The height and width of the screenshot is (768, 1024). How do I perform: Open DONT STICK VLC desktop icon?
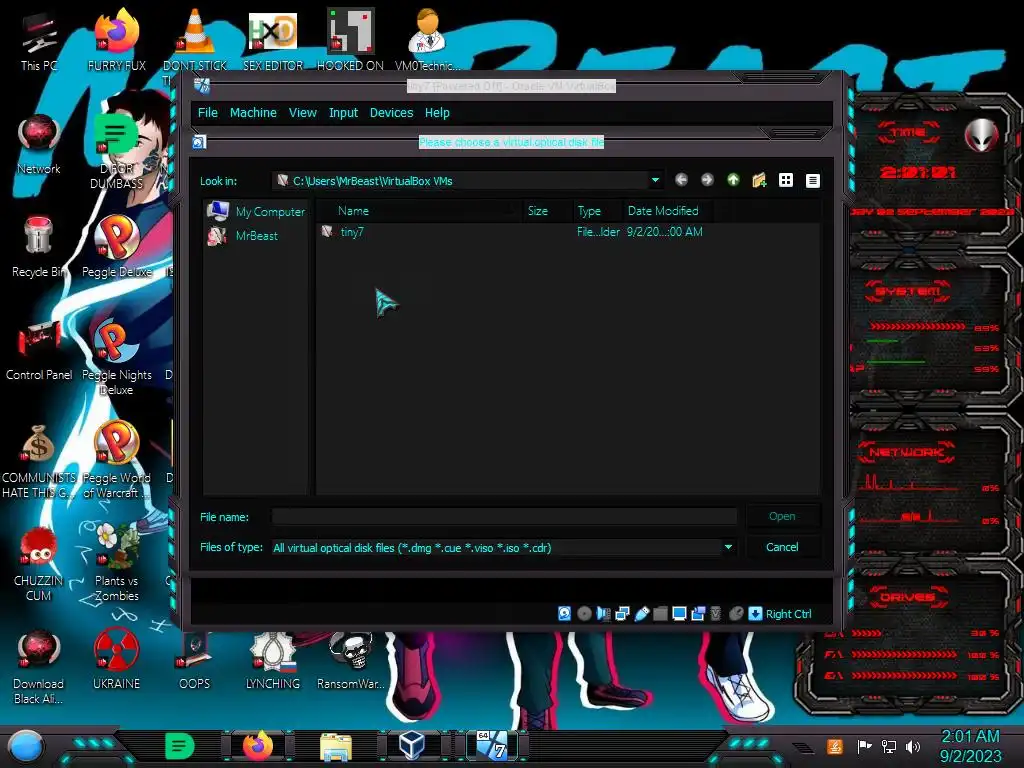195,39
